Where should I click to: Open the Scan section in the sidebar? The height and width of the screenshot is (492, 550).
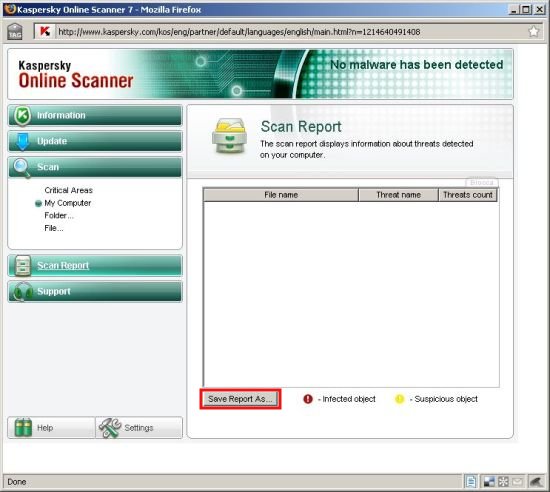click(x=95, y=167)
